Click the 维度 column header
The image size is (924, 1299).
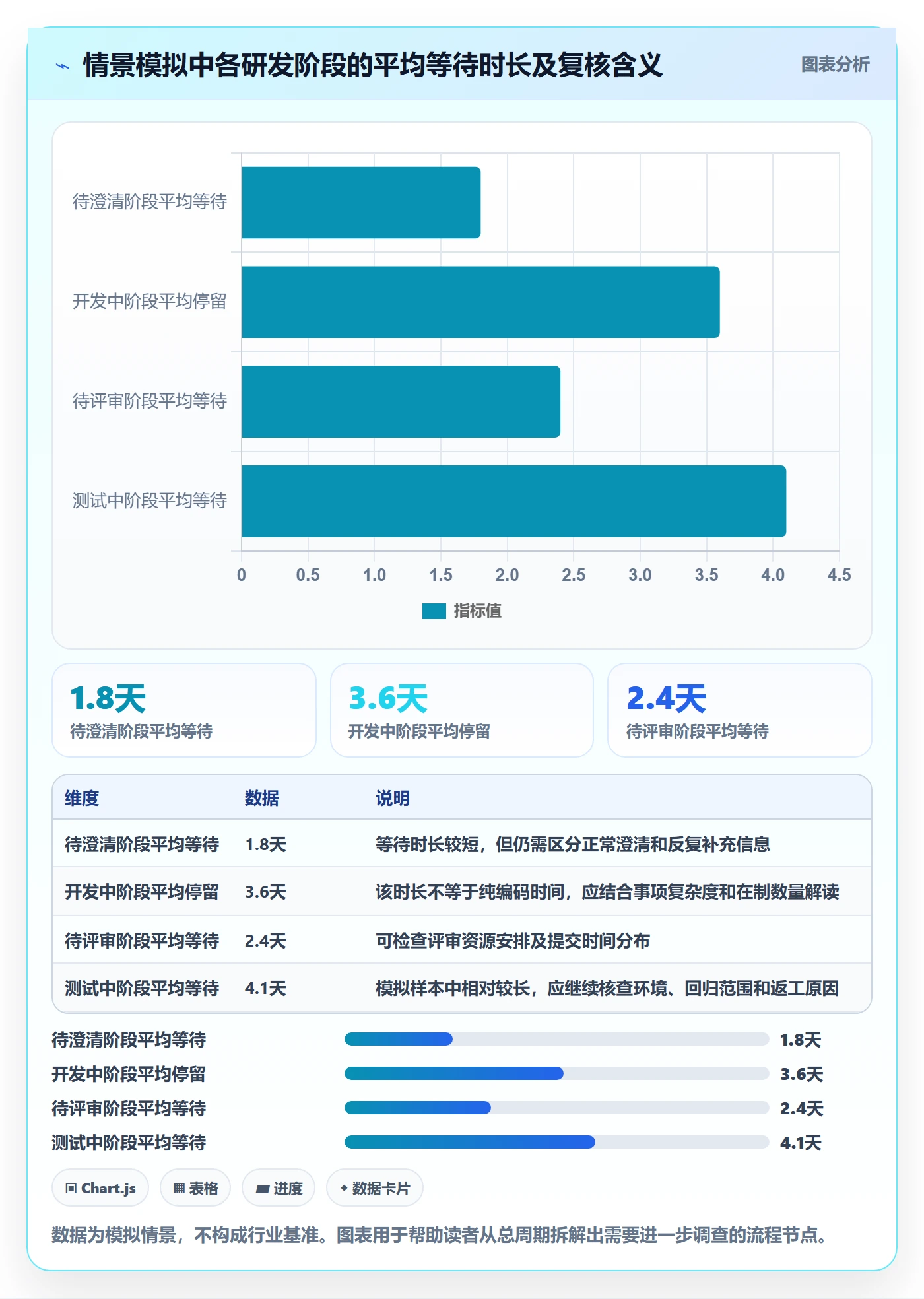pyautogui.click(x=82, y=798)
